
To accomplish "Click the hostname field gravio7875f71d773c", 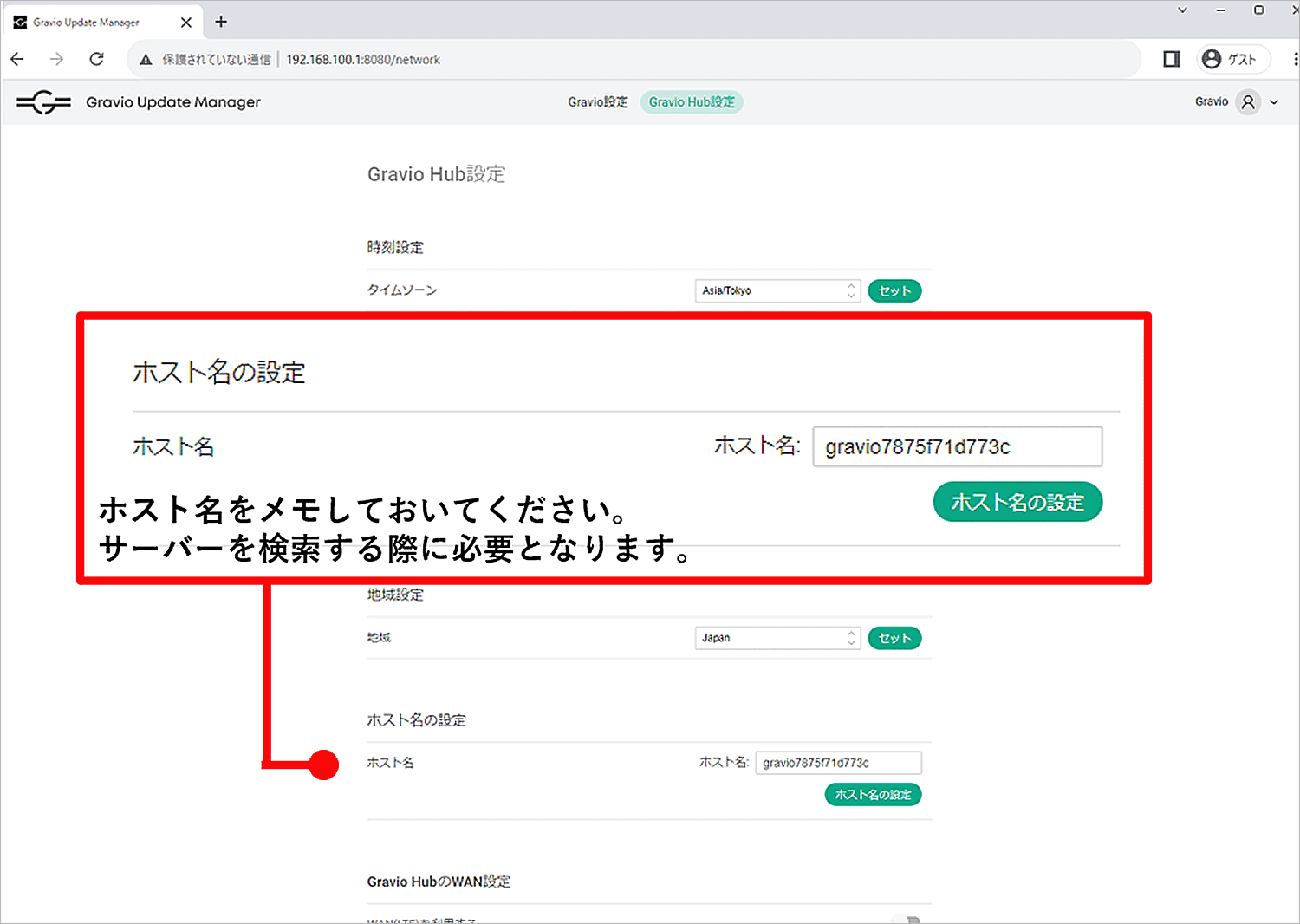I will [x=838, y=763].
